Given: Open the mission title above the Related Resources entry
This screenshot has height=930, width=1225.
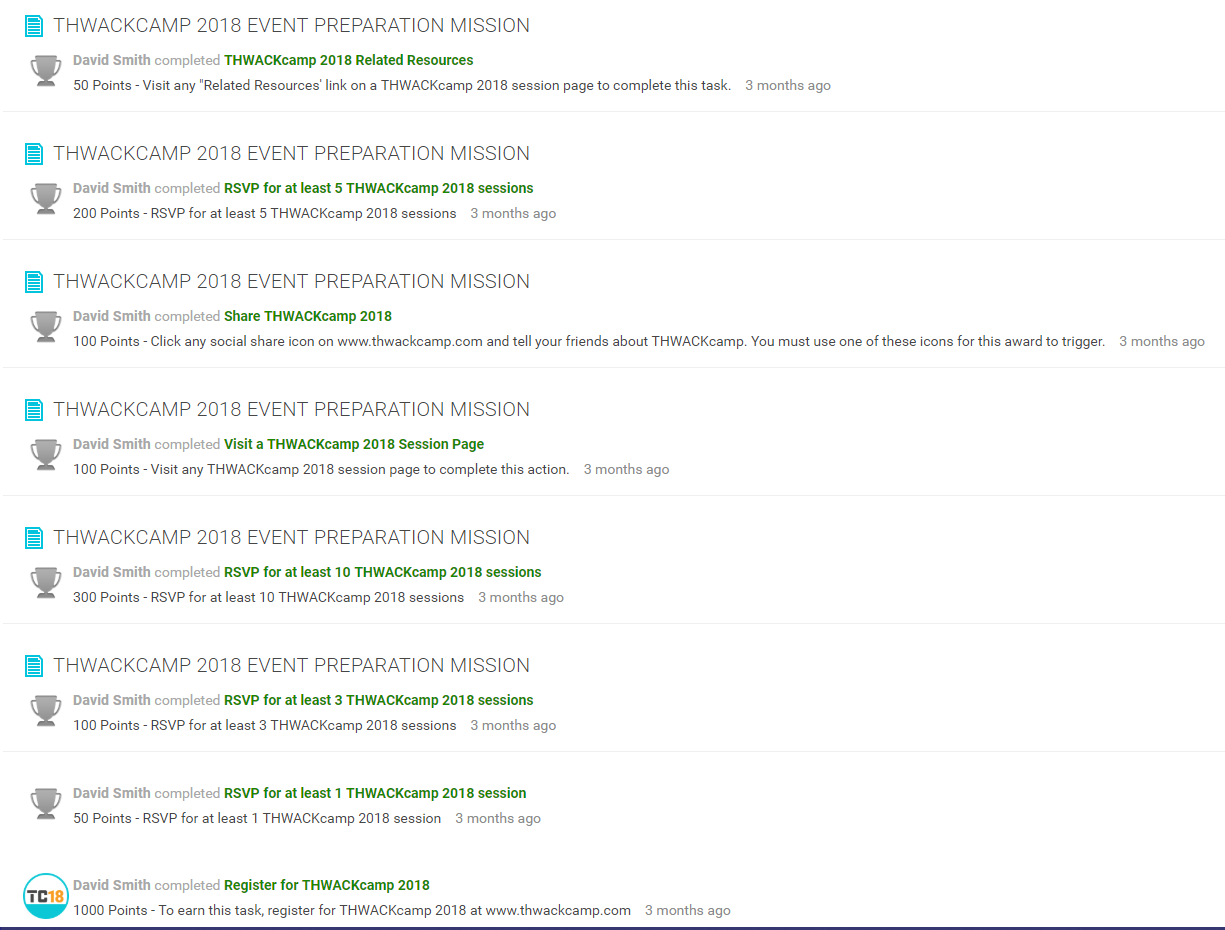Looking at the screenshot, I should click(292, 26).
